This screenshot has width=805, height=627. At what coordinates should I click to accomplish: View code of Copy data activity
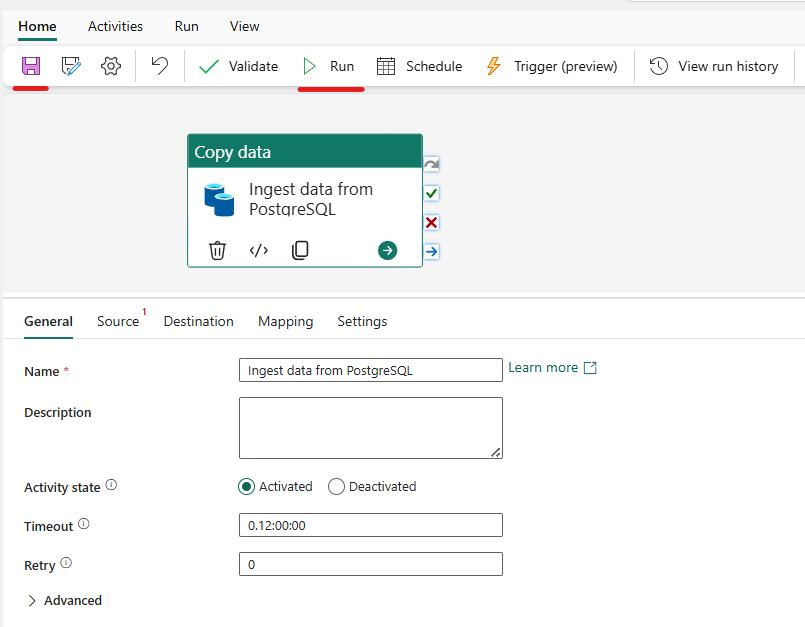(259, 251)
